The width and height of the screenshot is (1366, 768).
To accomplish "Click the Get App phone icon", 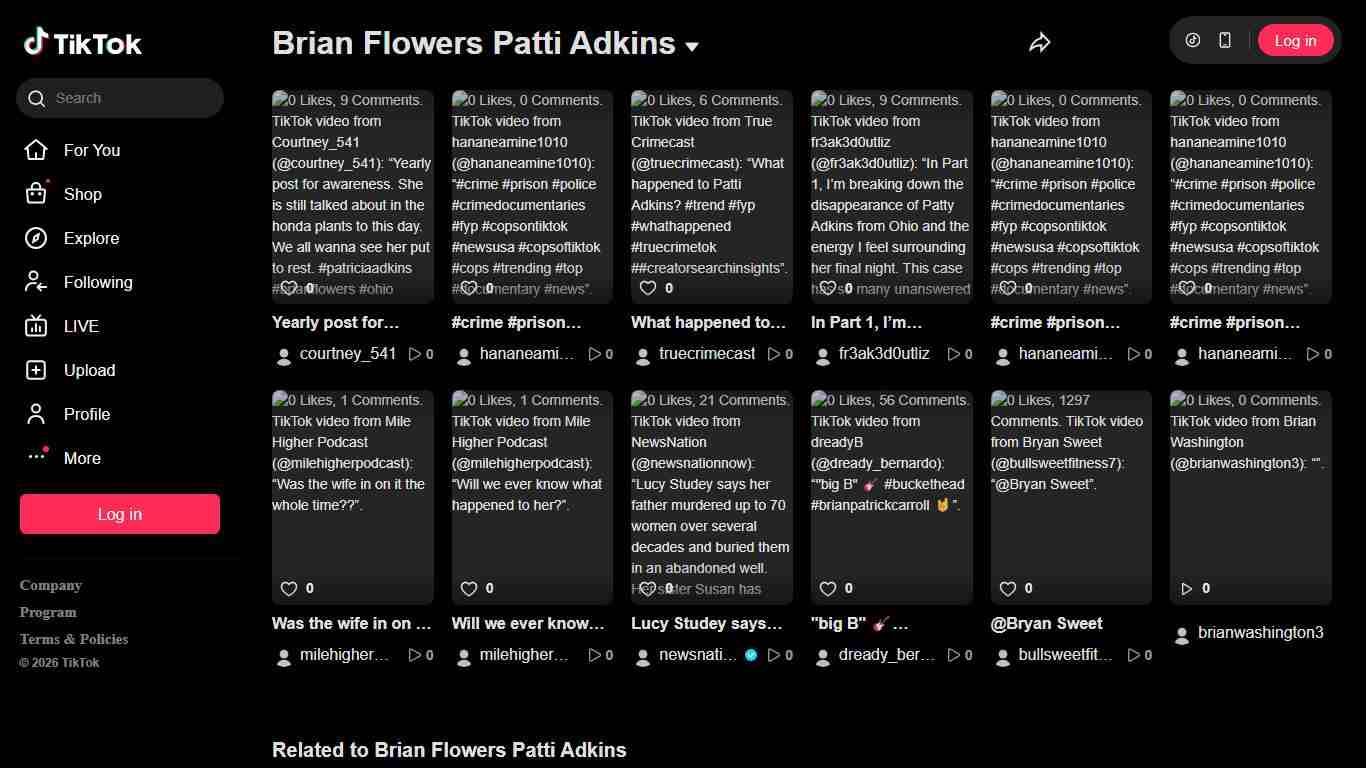I will tap(1224, 40).
